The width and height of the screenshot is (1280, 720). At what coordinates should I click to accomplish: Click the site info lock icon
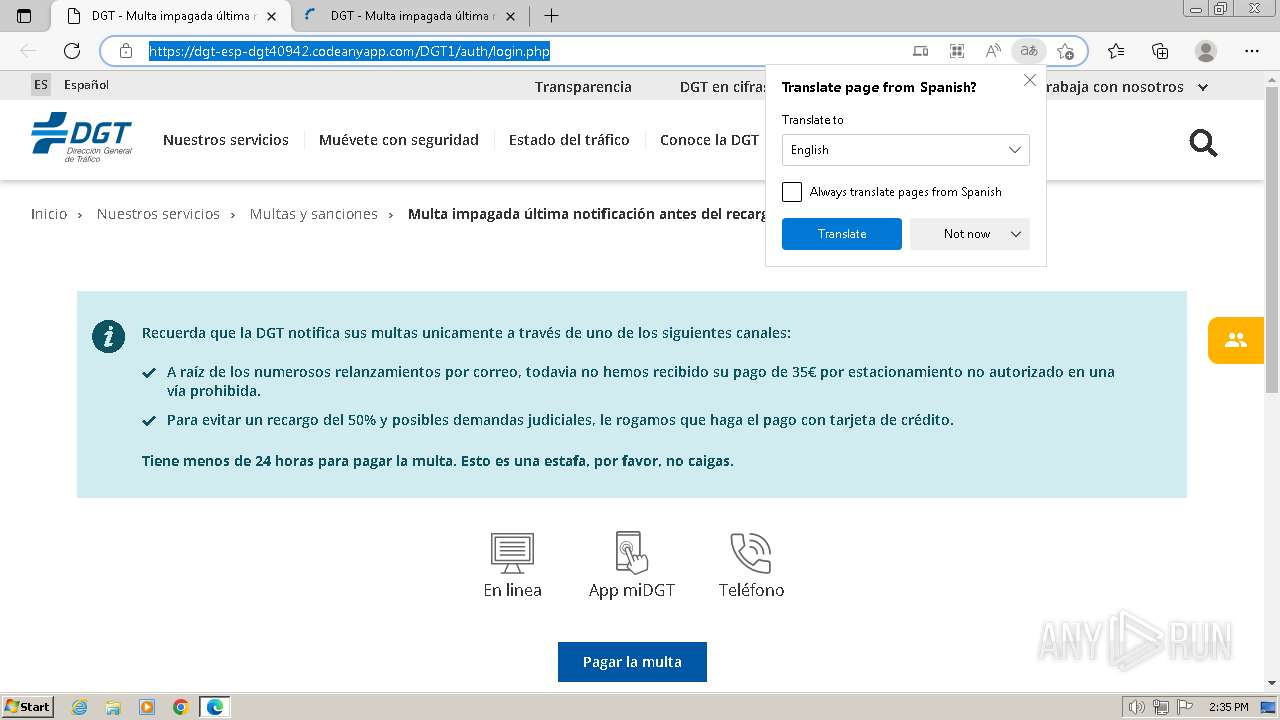point(126,51)
